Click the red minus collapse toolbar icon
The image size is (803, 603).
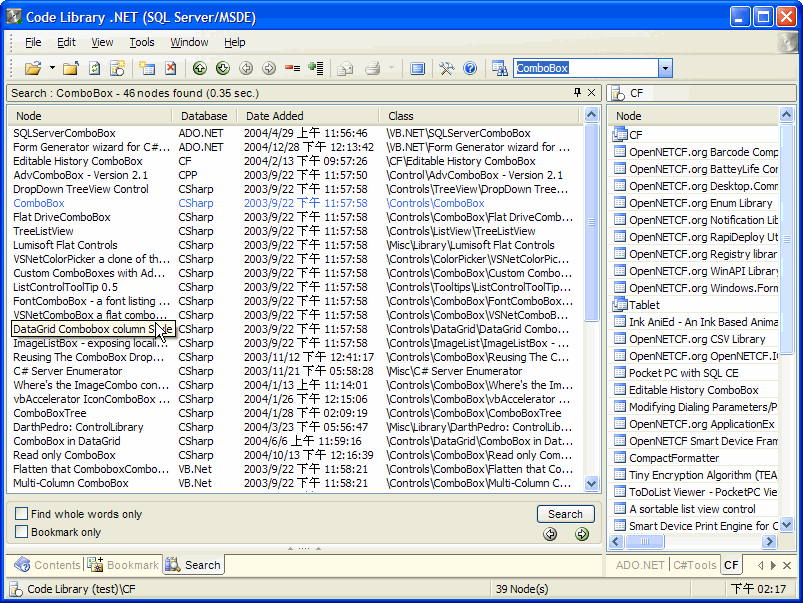pos(292,68)
